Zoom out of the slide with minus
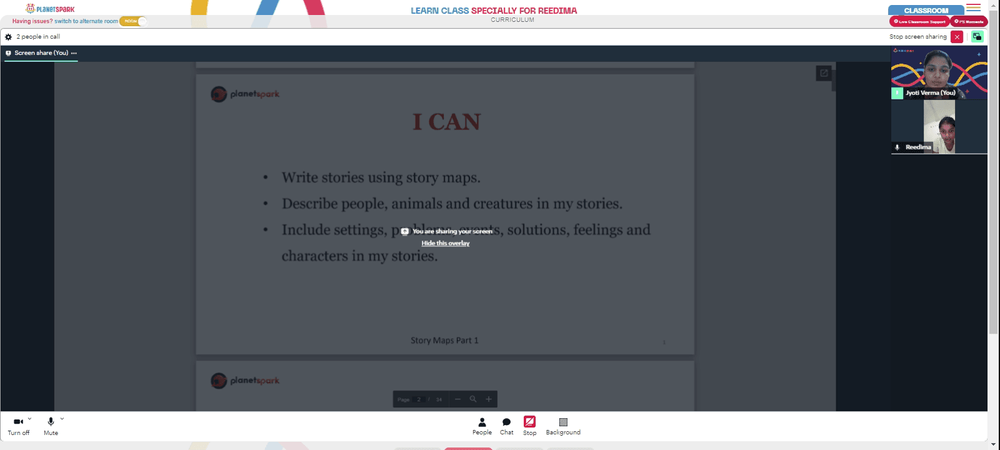1000x450 pixels. tap(458, 399)
